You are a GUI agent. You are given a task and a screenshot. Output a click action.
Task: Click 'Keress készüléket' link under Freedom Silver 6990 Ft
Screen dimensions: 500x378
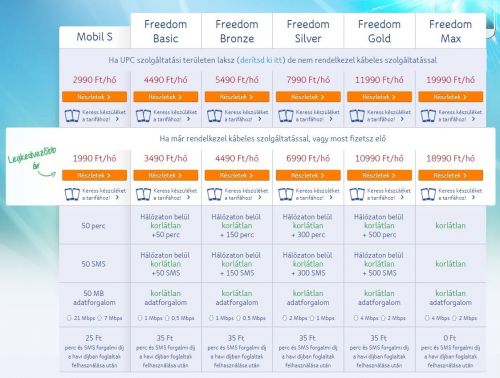point(318,194)
